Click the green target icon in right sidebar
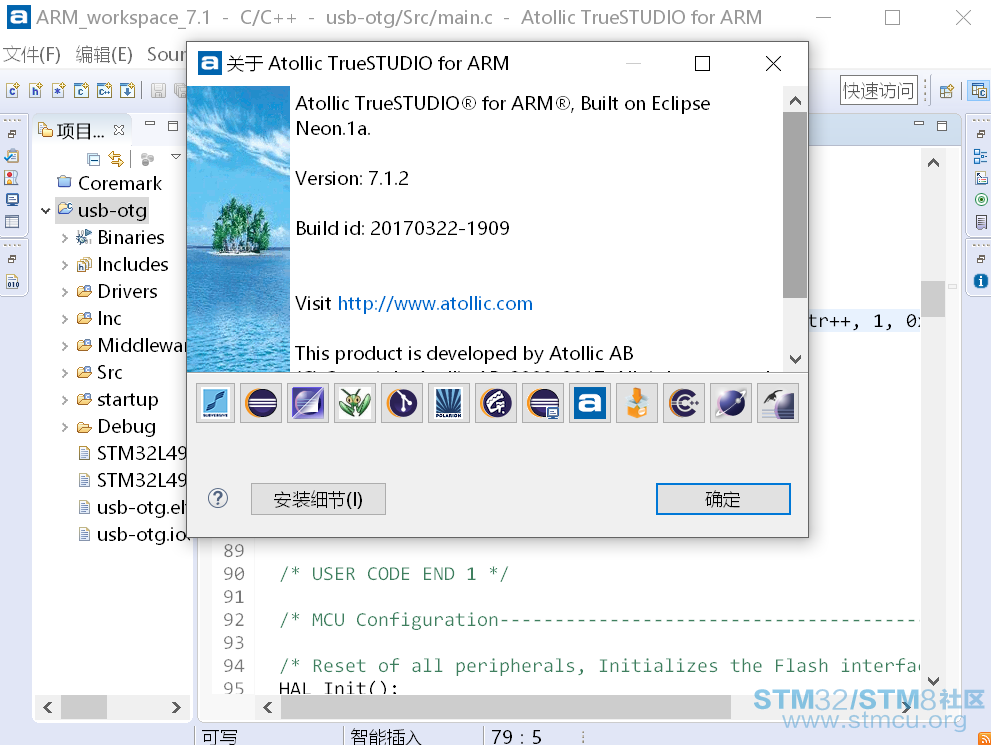 pos(981,200)
